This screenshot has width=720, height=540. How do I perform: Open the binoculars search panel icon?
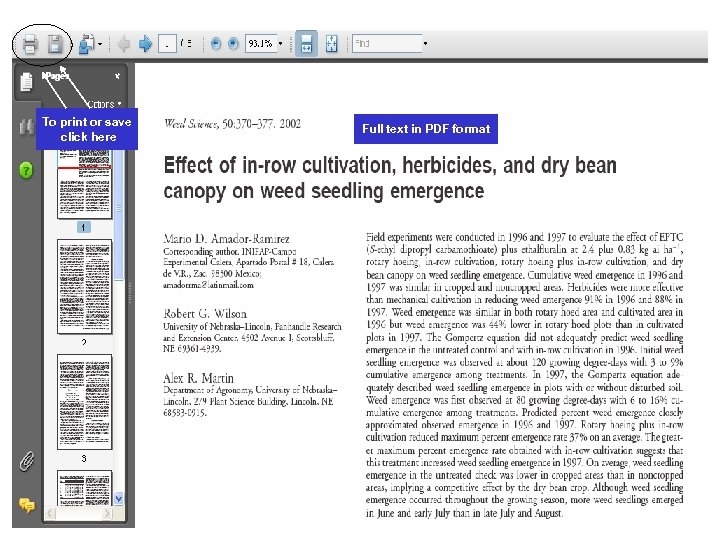pyautogui.click(x=26, y=127)
